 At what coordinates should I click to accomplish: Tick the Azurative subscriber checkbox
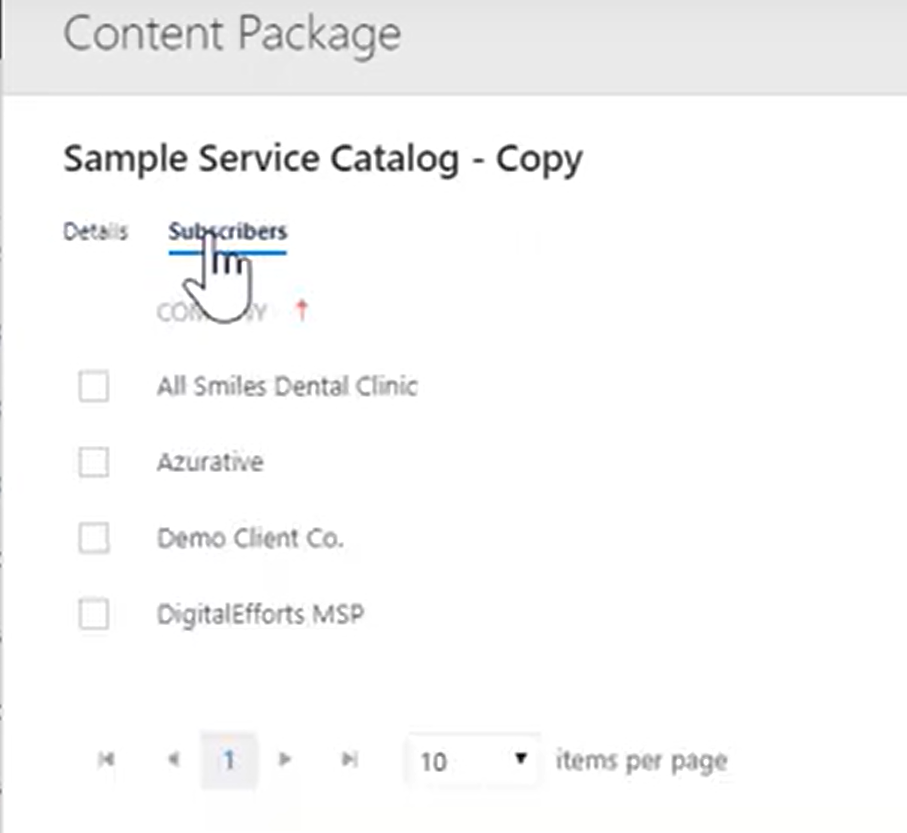[94, 462]
